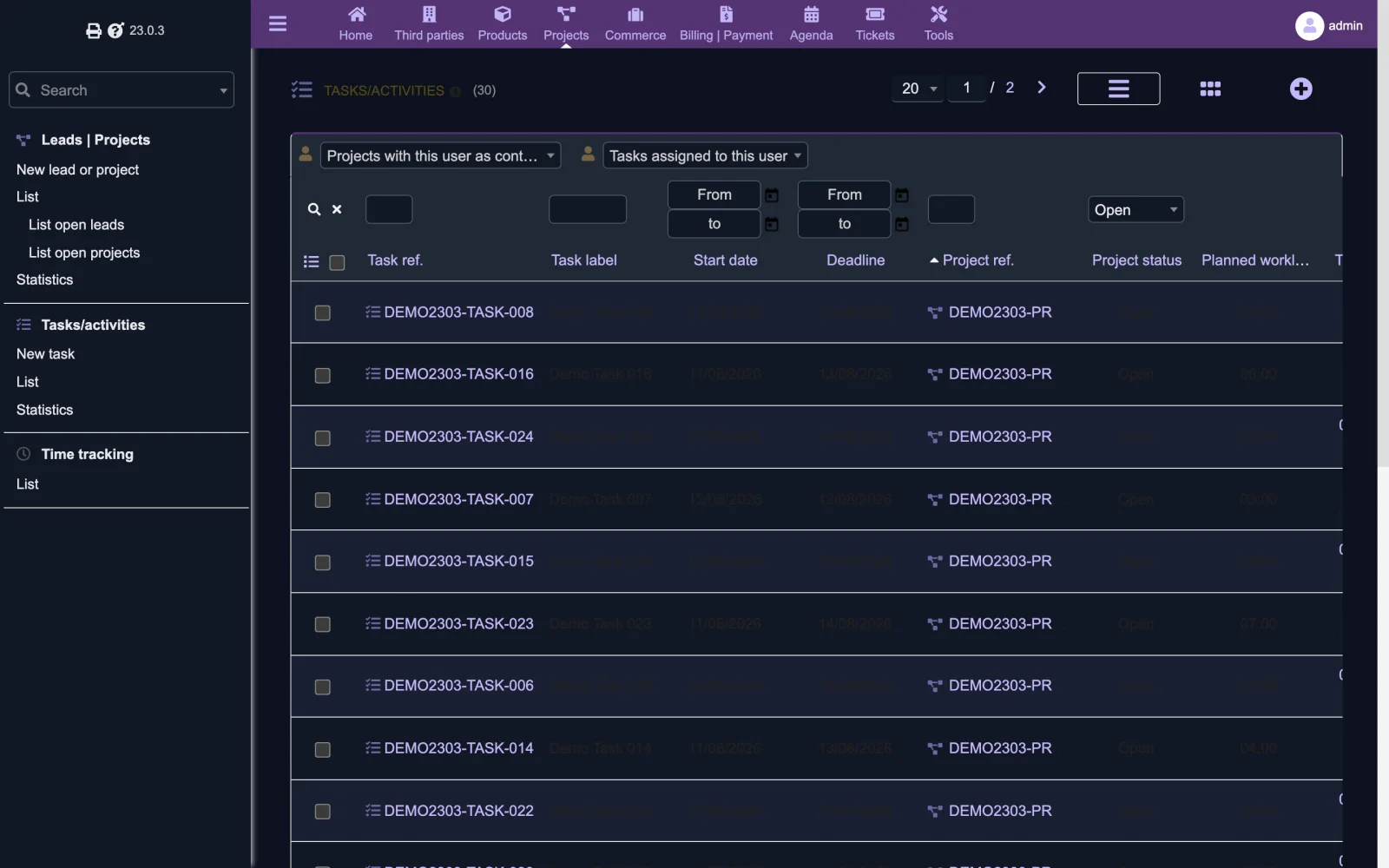Check the box for DEMO2303-TASK-008
Image resolution: width=1389 pixels, height=868 pixels.
pos(322,312)
